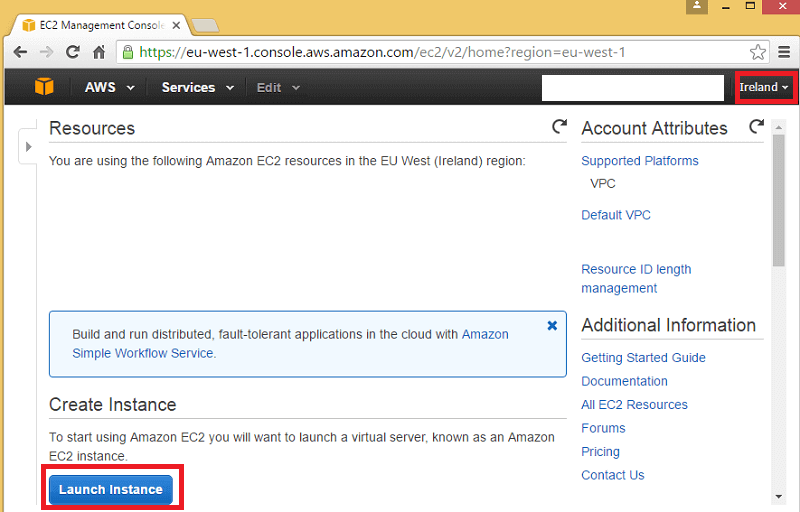Click the white box in AWS navbar
Screen dimensions: 800x512
pyautogui.click(x=633, y=88)
